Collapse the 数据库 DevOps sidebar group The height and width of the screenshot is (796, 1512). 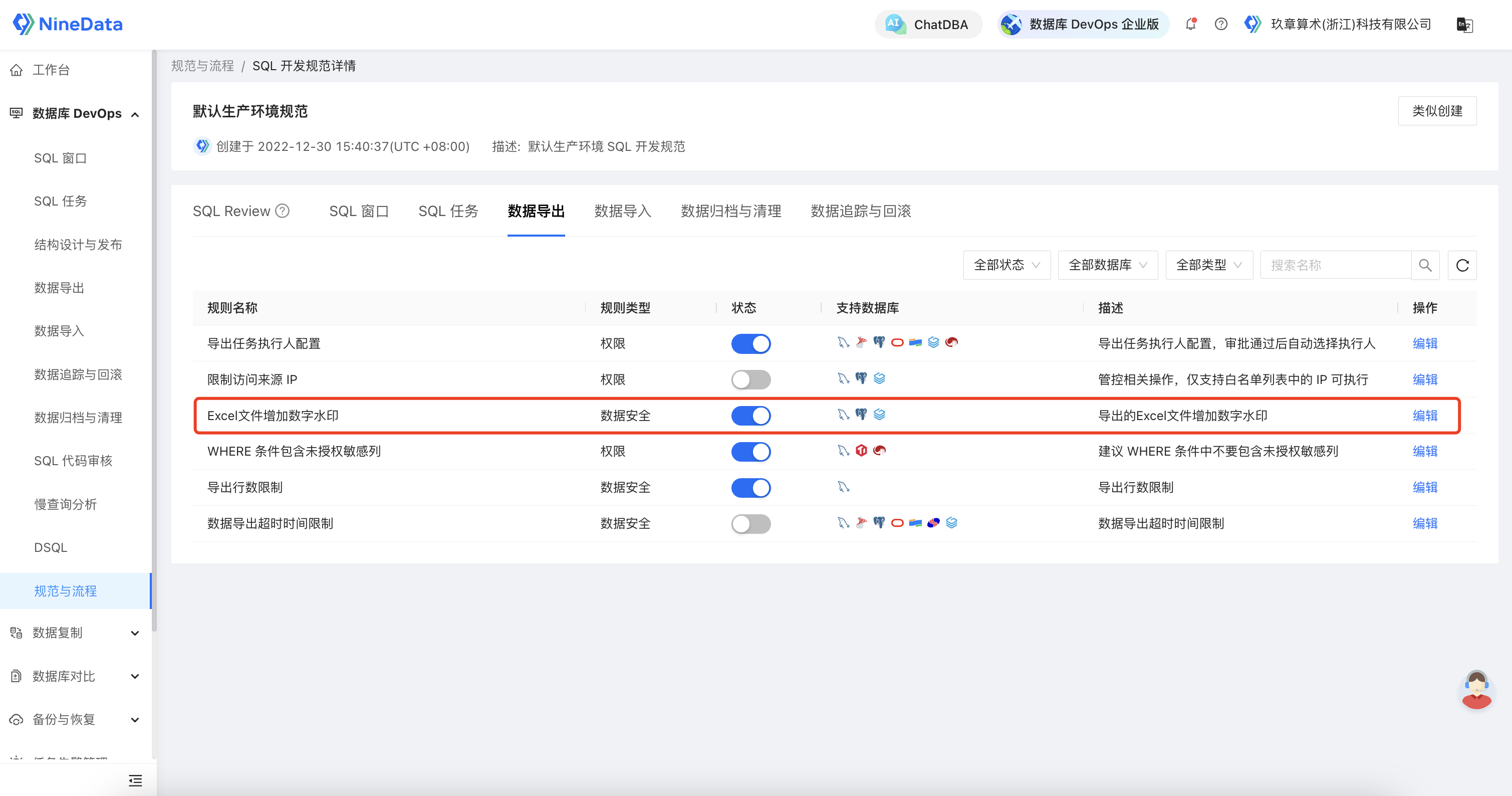pos(135,115)
